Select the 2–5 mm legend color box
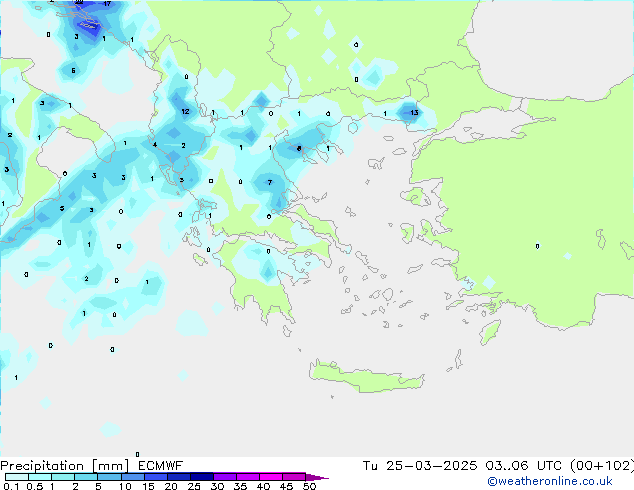634x490 pixels. (x=86, y=477)
